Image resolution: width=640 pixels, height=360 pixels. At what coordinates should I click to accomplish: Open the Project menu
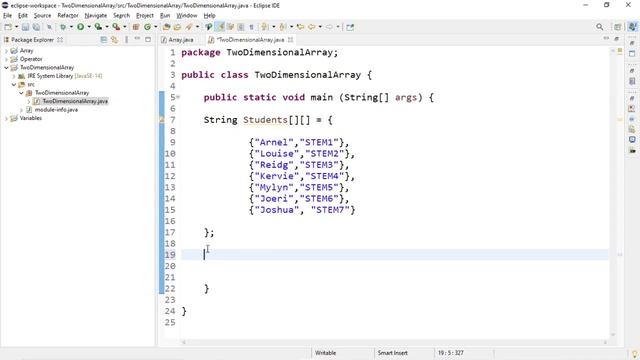point(145,16)
